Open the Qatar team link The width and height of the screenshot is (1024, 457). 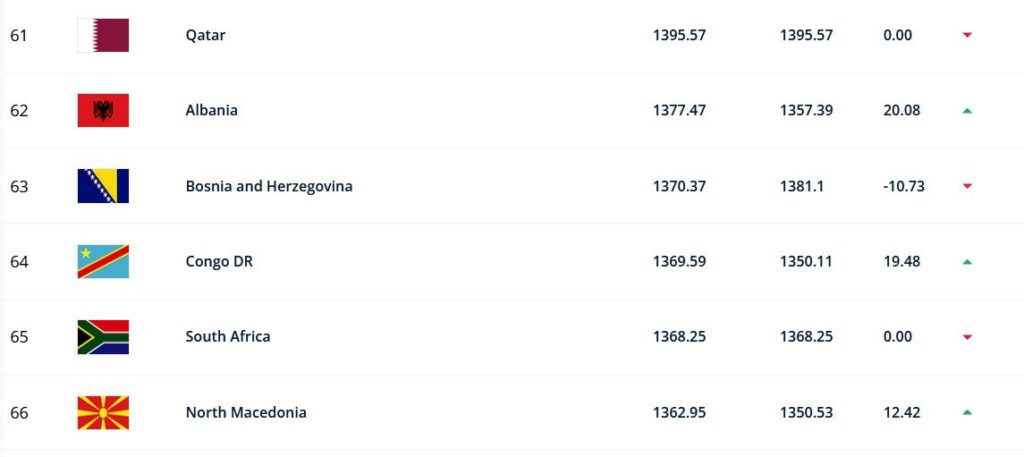click(205, 35)
